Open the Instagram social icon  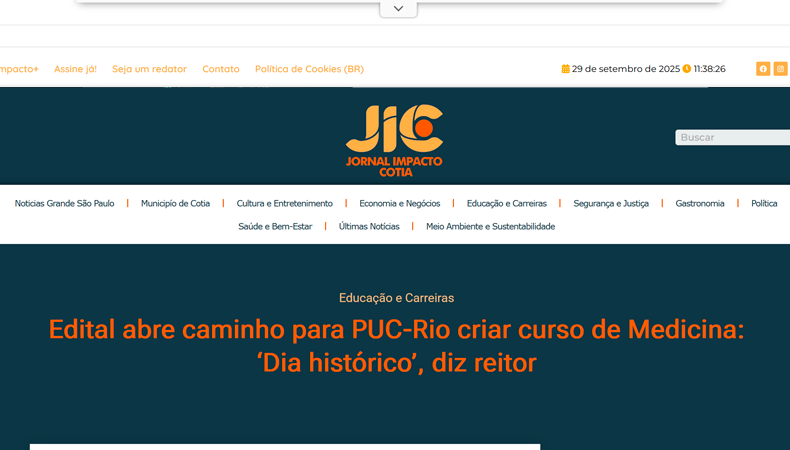point(780,69)
